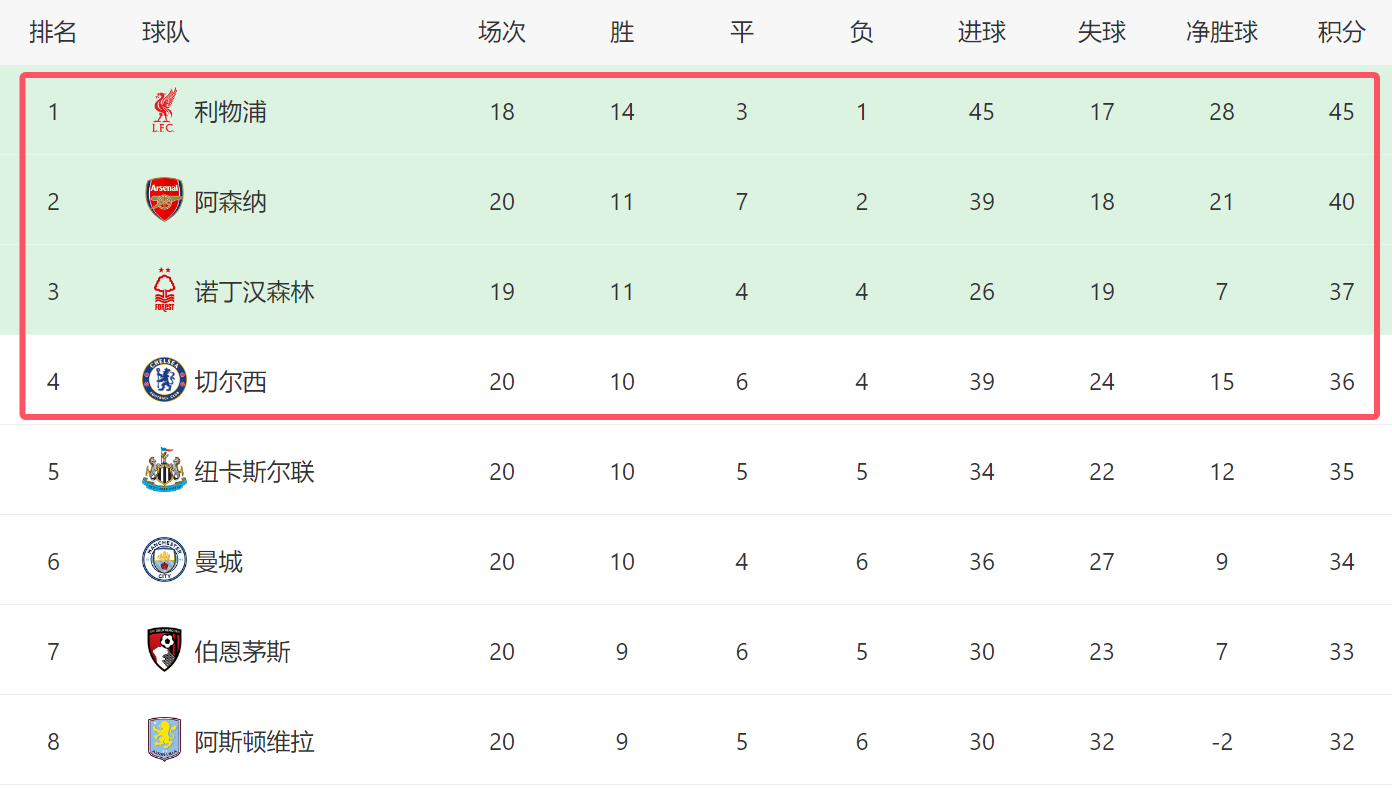Click the Arsenal club crest icon
The width and height of the screenshot is (1392, 788).
tap(164, 200)
